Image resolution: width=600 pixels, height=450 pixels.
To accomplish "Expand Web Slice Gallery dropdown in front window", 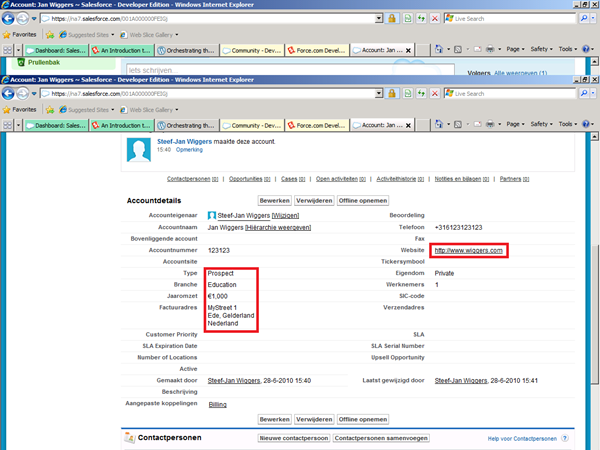I will (177, 110).
